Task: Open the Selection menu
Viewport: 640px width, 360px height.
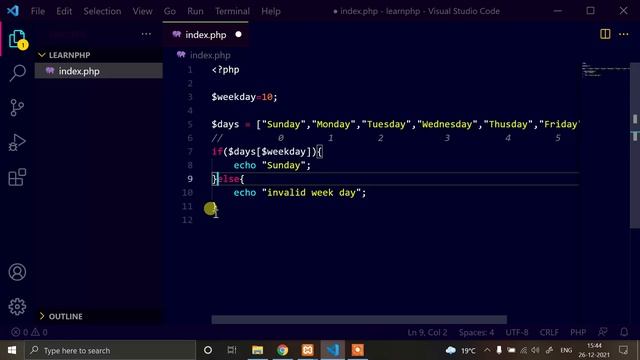Action: point(102,11)
